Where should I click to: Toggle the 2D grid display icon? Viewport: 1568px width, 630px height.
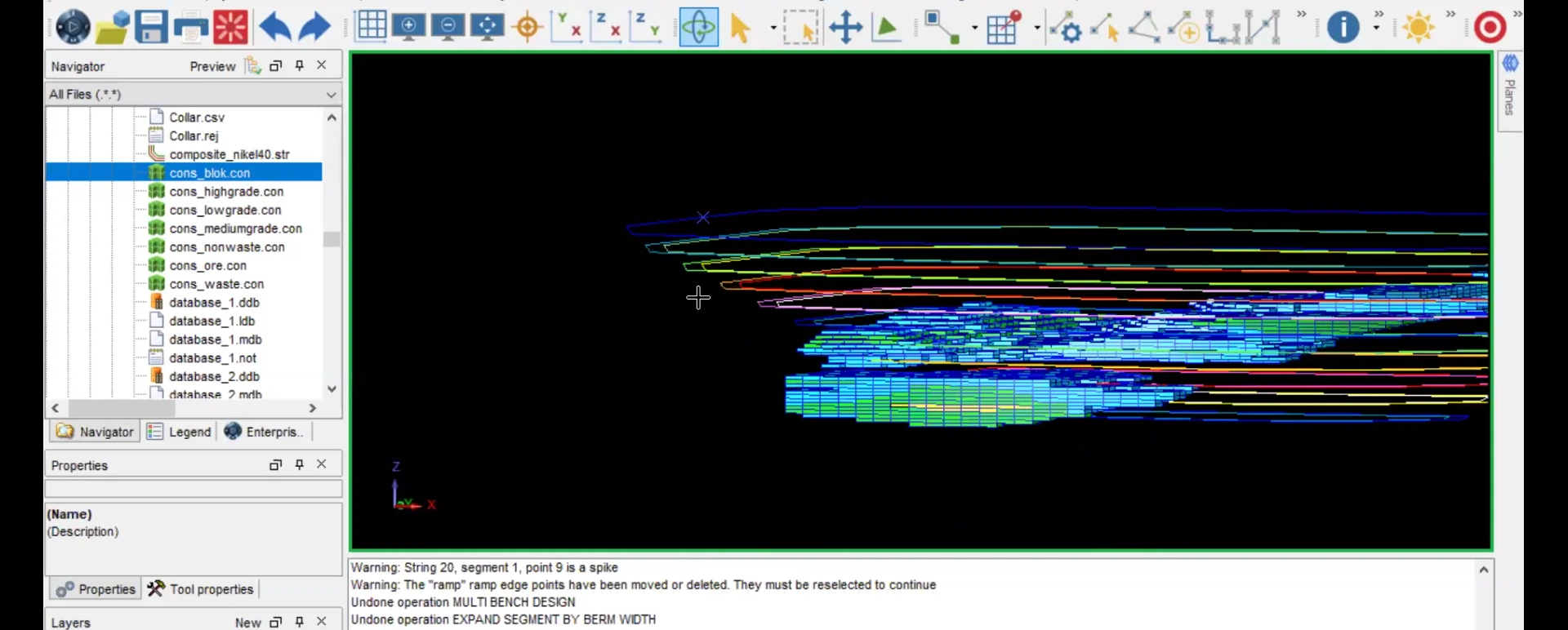[x=371, y=26]
